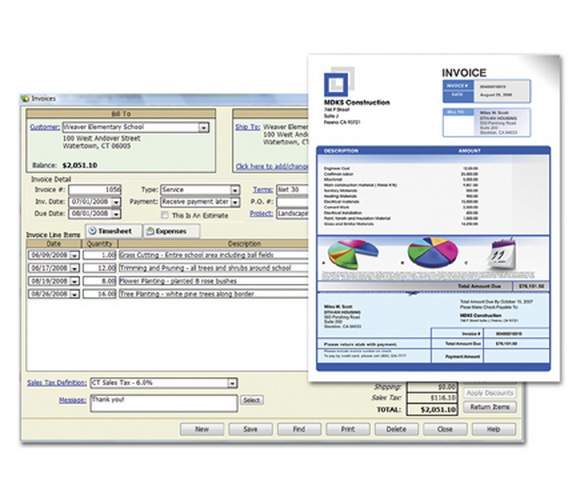The height and width of the screenshot is (480, 576).
Task: Click the Grass Cutting description field
Action: click(x=213, y=255)
